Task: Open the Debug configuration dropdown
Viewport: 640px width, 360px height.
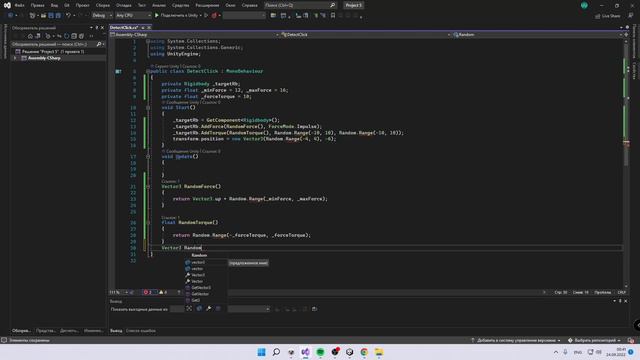Action: [102, 16]
